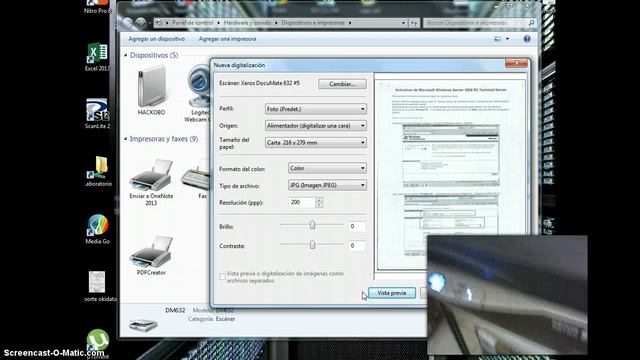The height and width of the screenshot is (360, 640).
Task: Click Hardware y sonido breadcrumb
Action: tap(247, 23)
